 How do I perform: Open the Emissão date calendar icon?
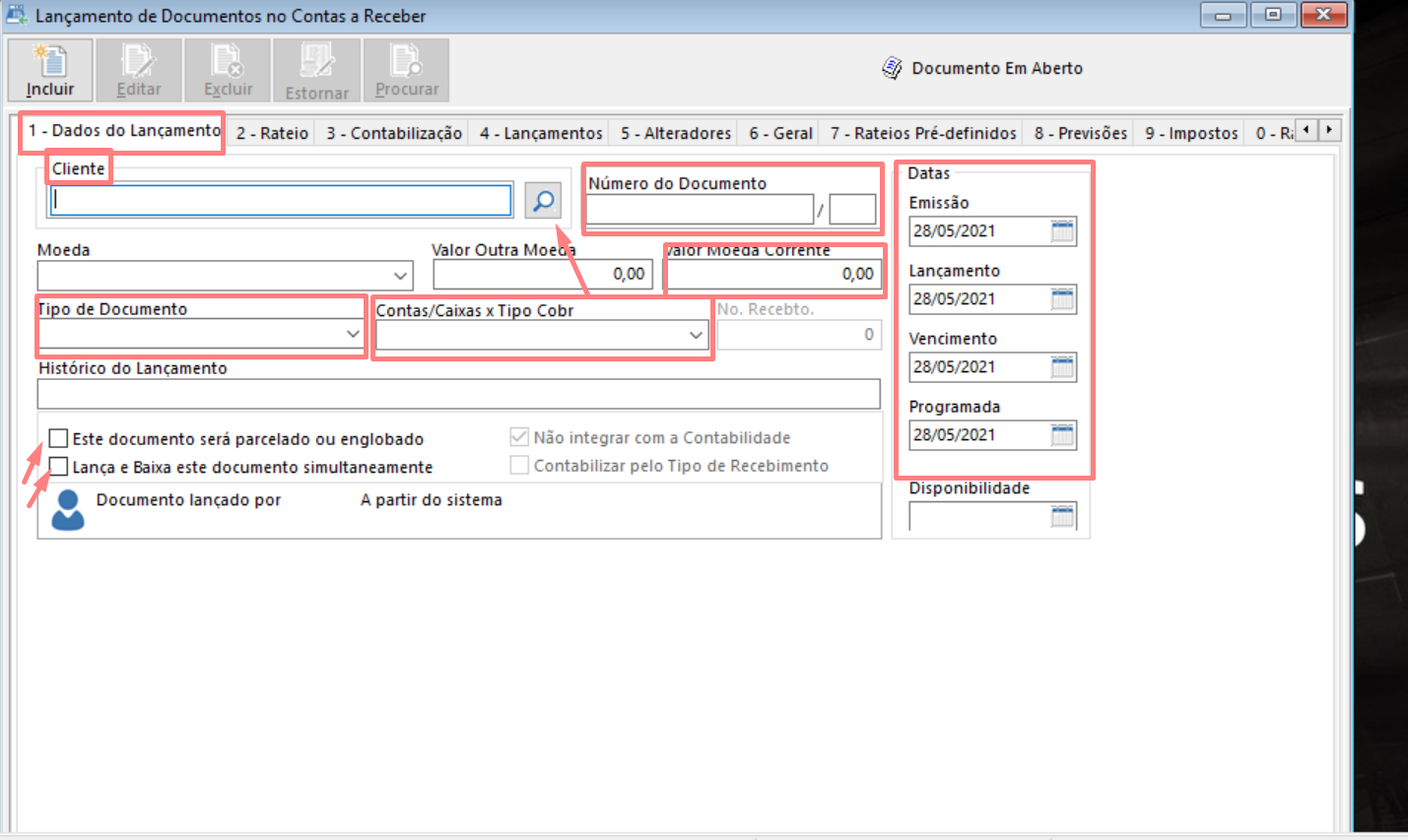click(x=1062, y=231)
